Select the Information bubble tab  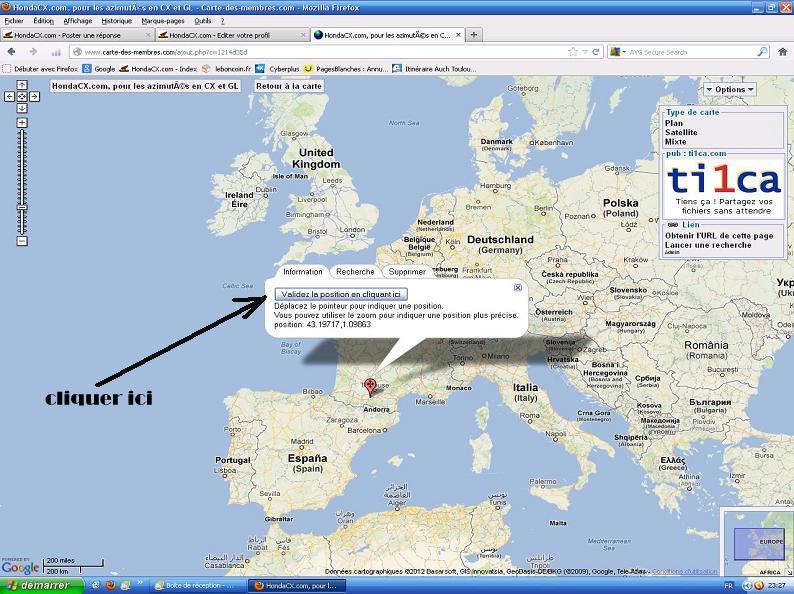(302, 272)
